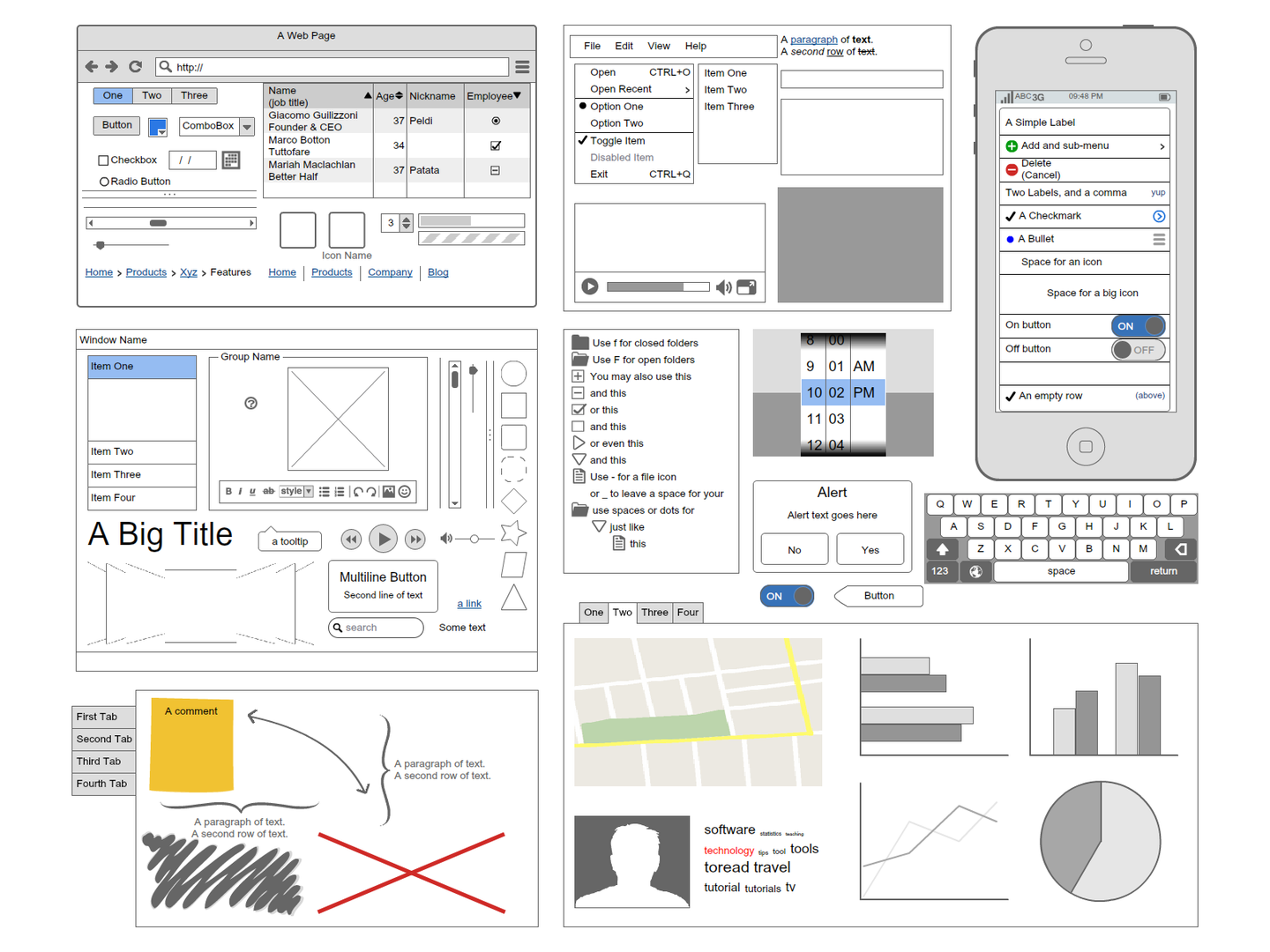Click the fast forward media button

415,539
